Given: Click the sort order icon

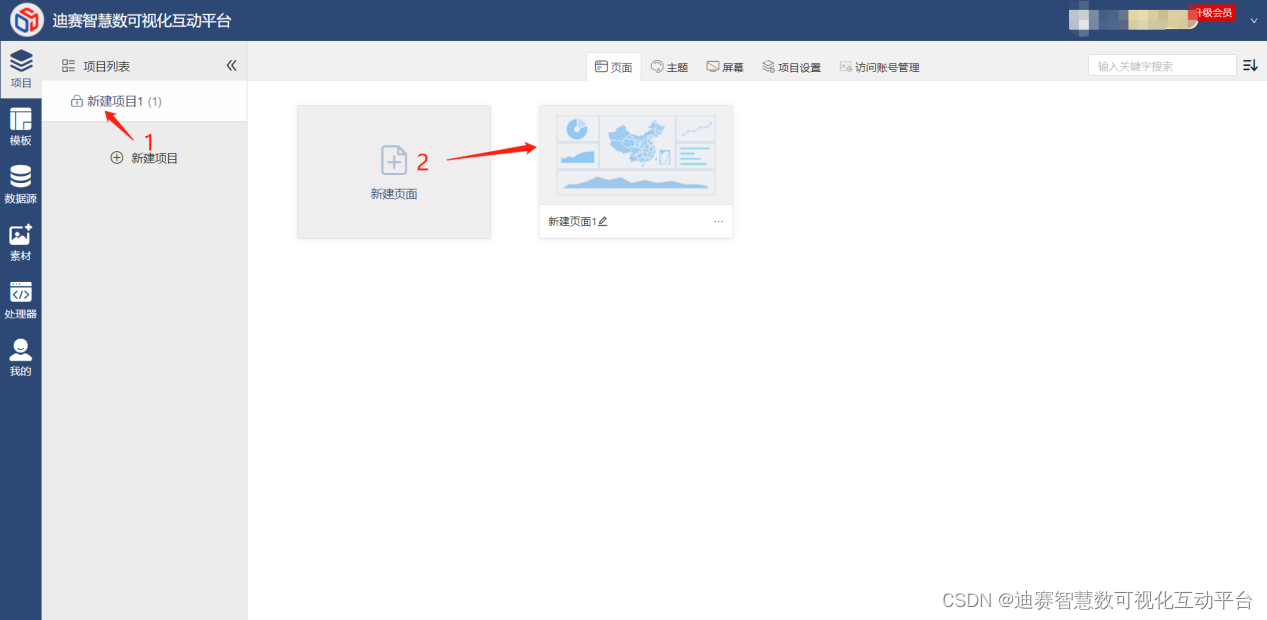Looking at the screenshot, I should point(1250,66).
